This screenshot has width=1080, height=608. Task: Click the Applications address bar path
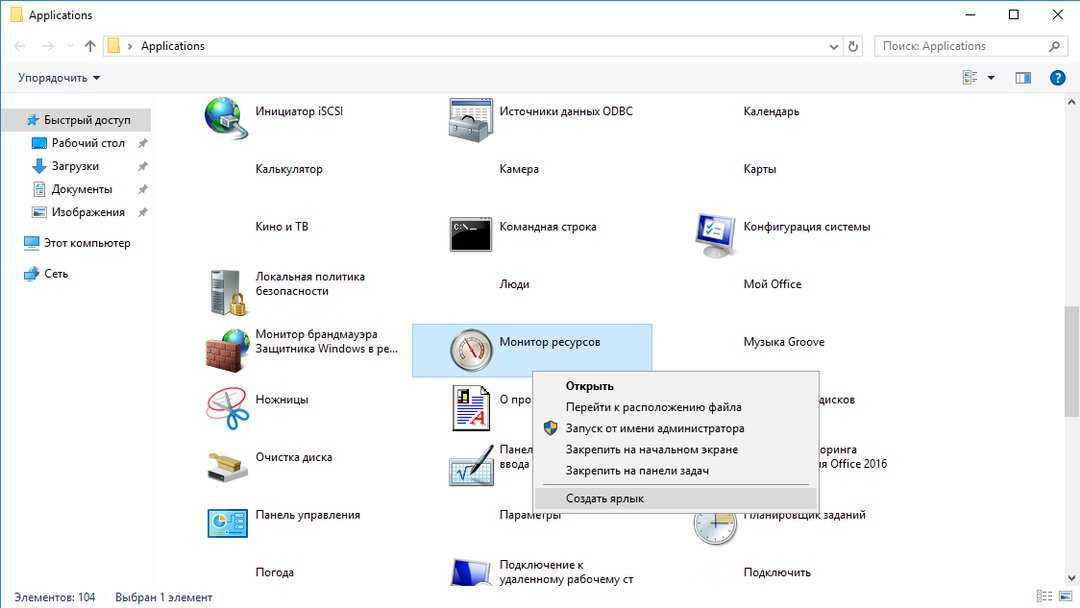(x=173, y=46)
